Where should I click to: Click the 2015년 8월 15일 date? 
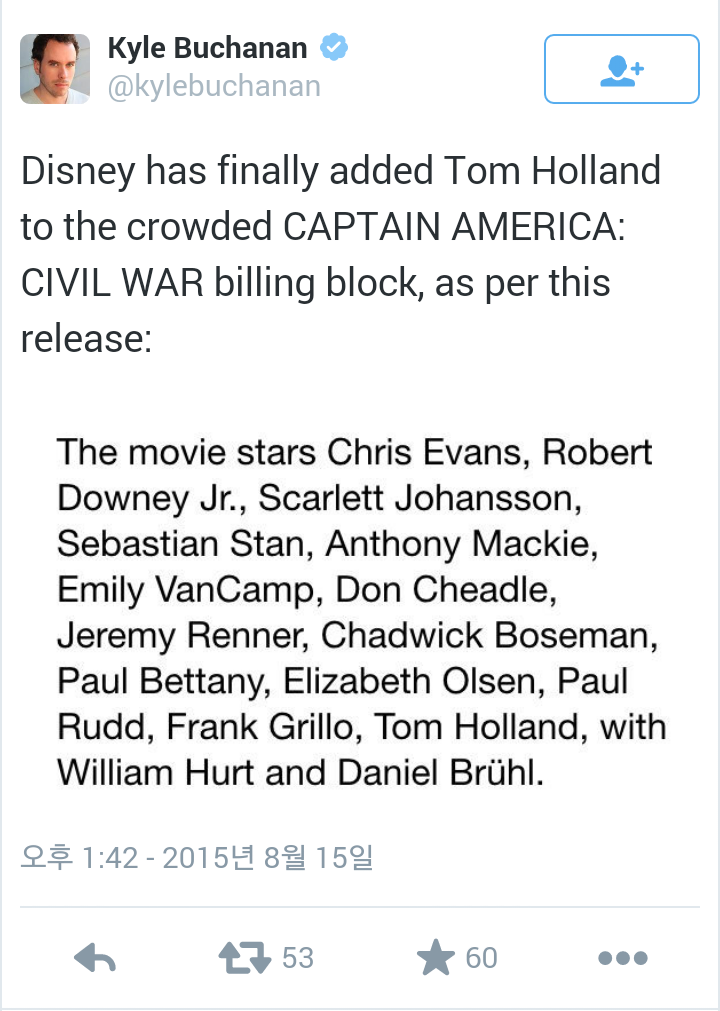point(268,858)
